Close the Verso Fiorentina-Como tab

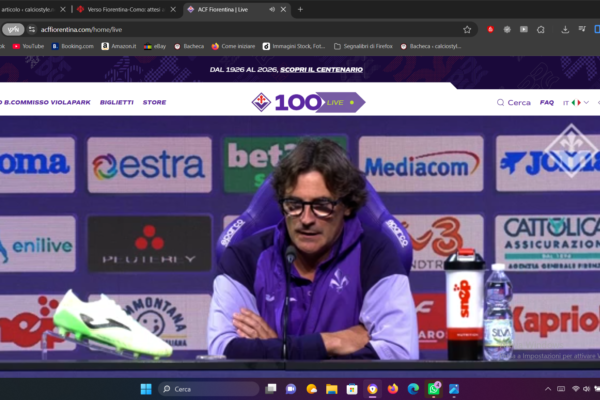pos(173,10)
